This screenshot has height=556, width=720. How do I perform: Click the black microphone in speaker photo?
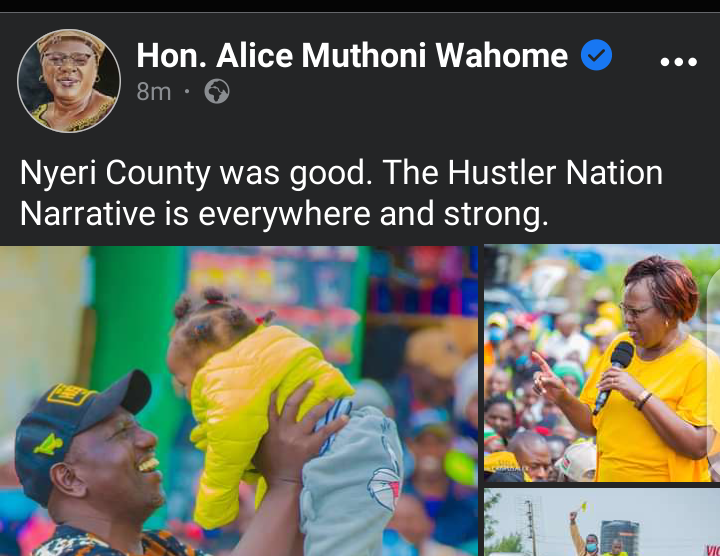614,376
